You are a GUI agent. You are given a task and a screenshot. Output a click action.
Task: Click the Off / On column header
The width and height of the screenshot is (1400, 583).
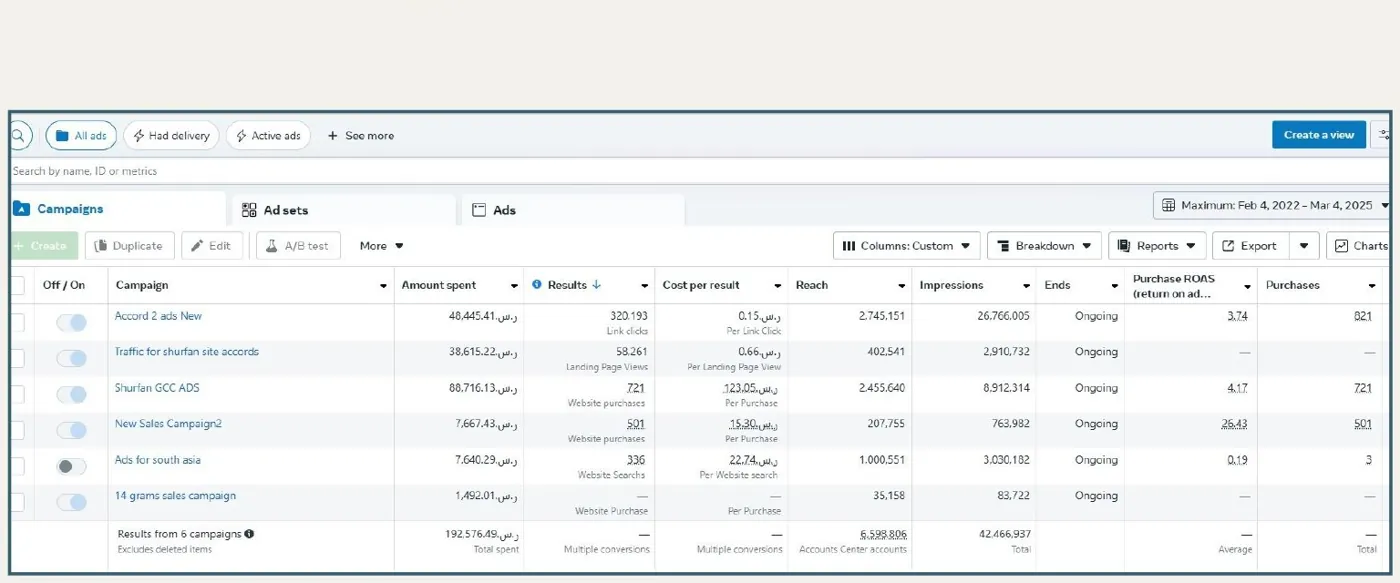coord(64,285)
